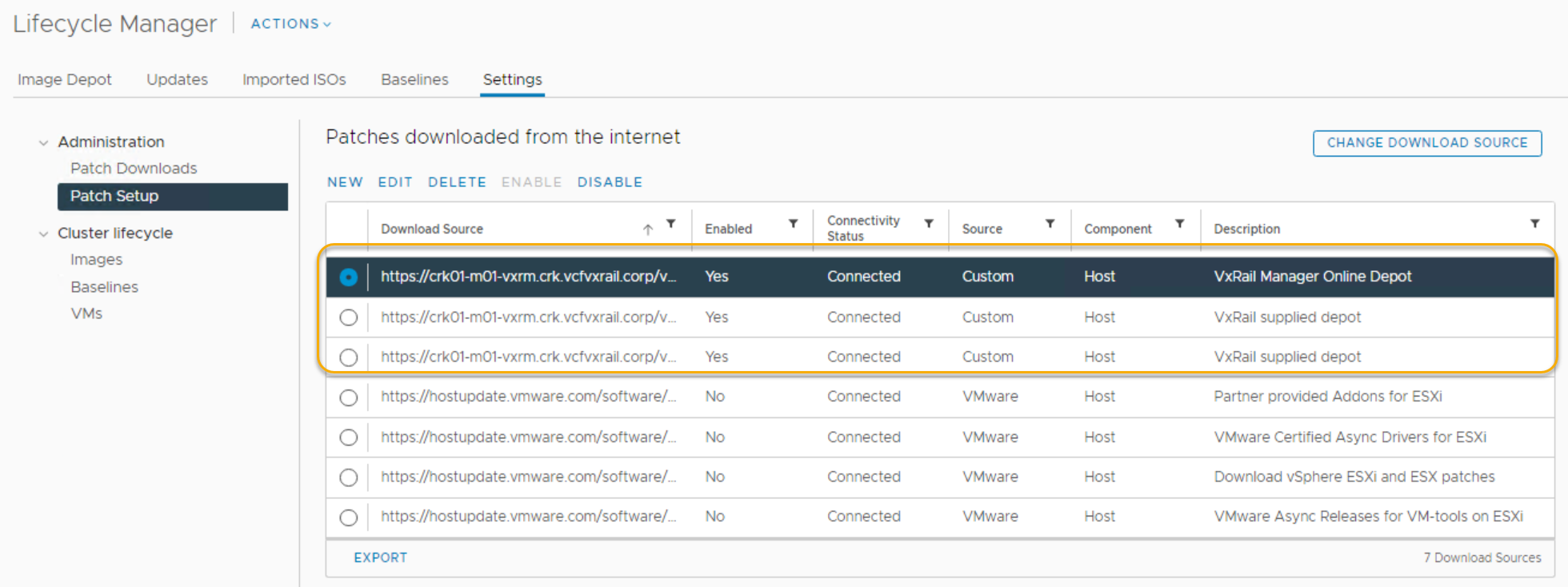Click DISABLE for the selected download source

pos(610,182)
